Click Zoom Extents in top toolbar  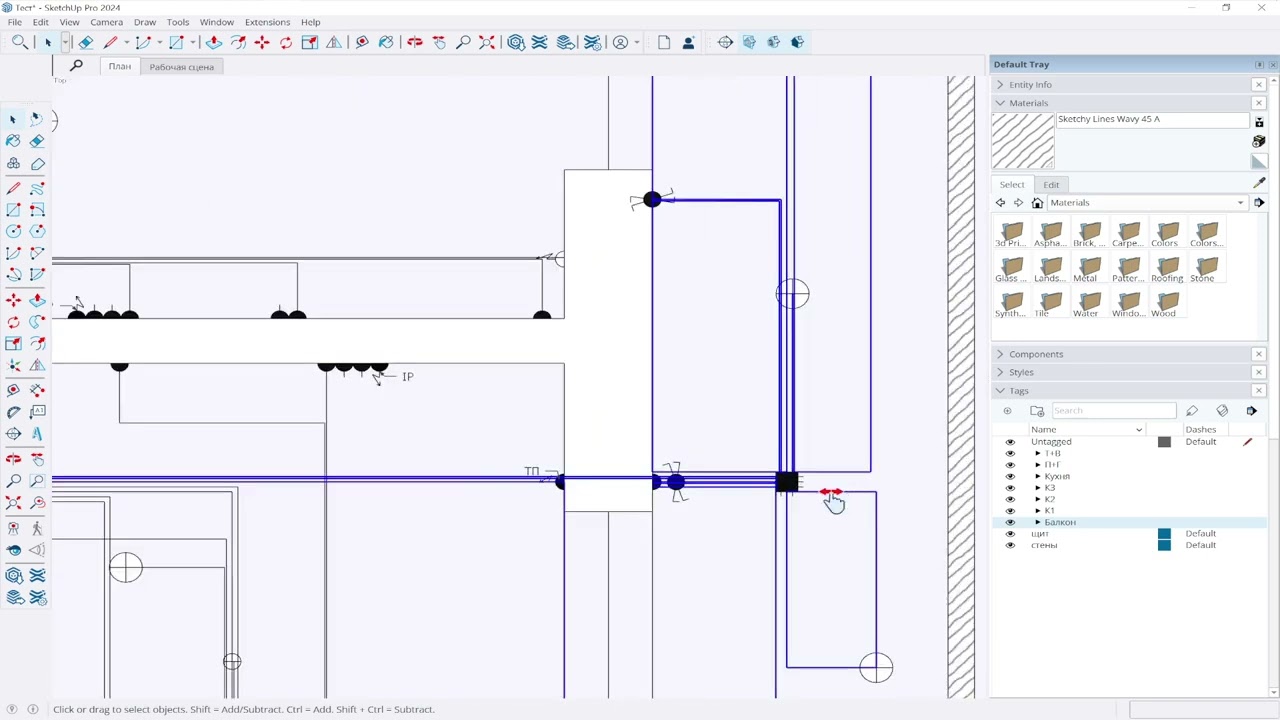pyautogui.click(x=487, y=42)
